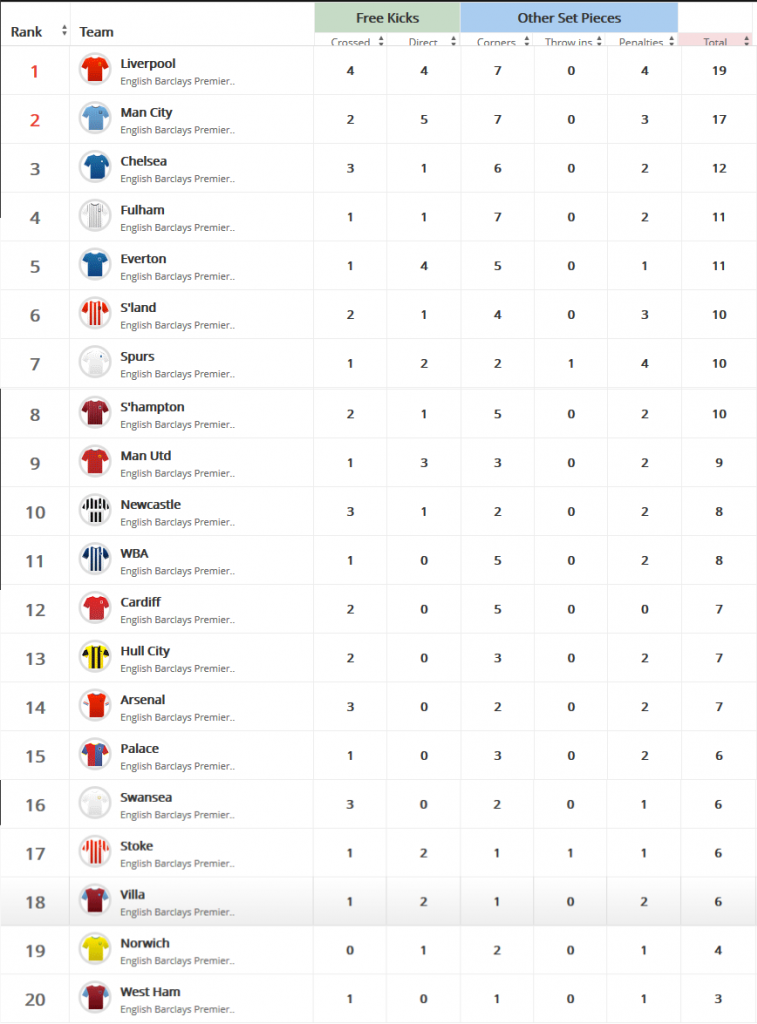Open the Everton team link
This screenshot has height=1024, width=757.
tap(143, 259)
